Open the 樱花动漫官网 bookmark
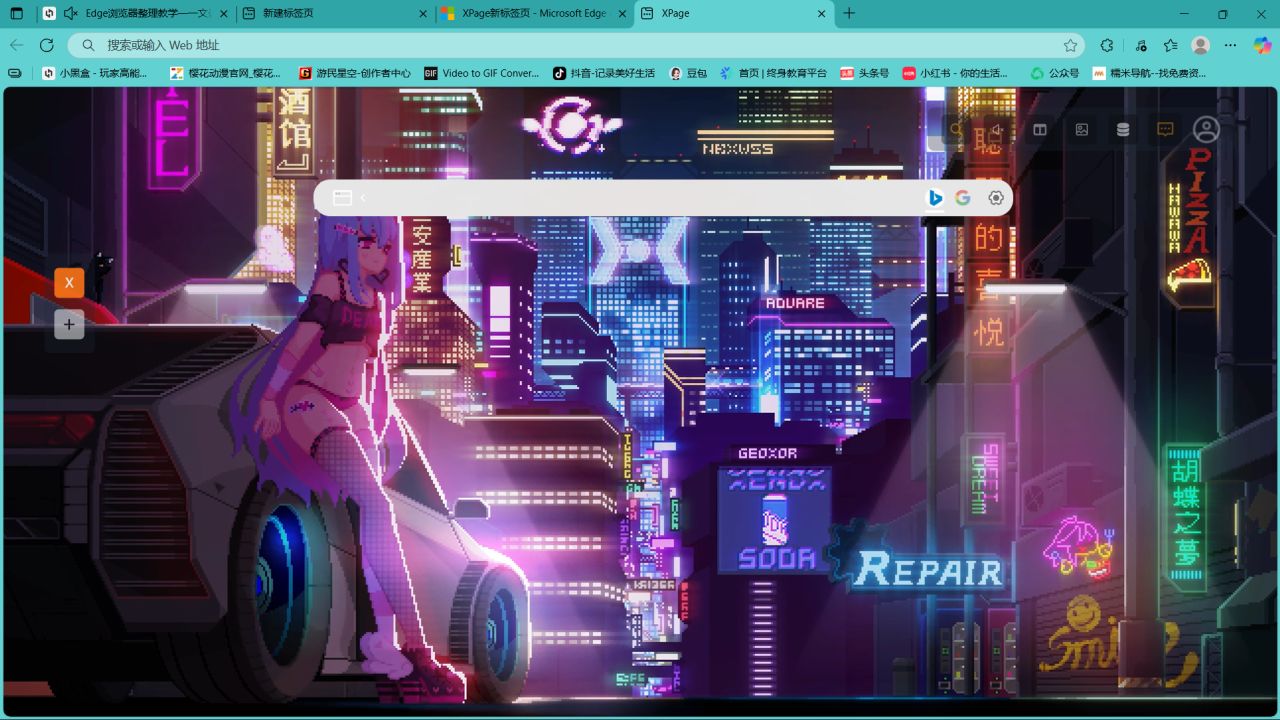The width and height of the screenshot is (1280, 720). tap(226, 73)
